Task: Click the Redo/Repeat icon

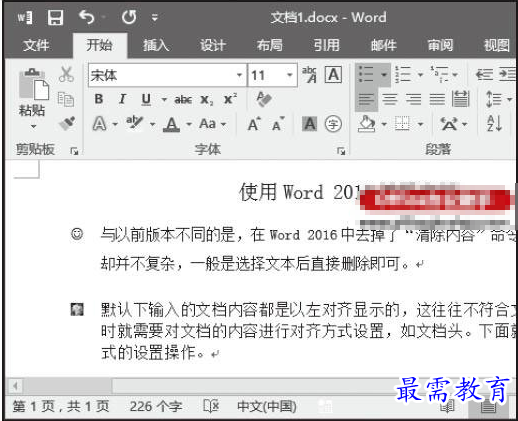Action: click(129, 17)
